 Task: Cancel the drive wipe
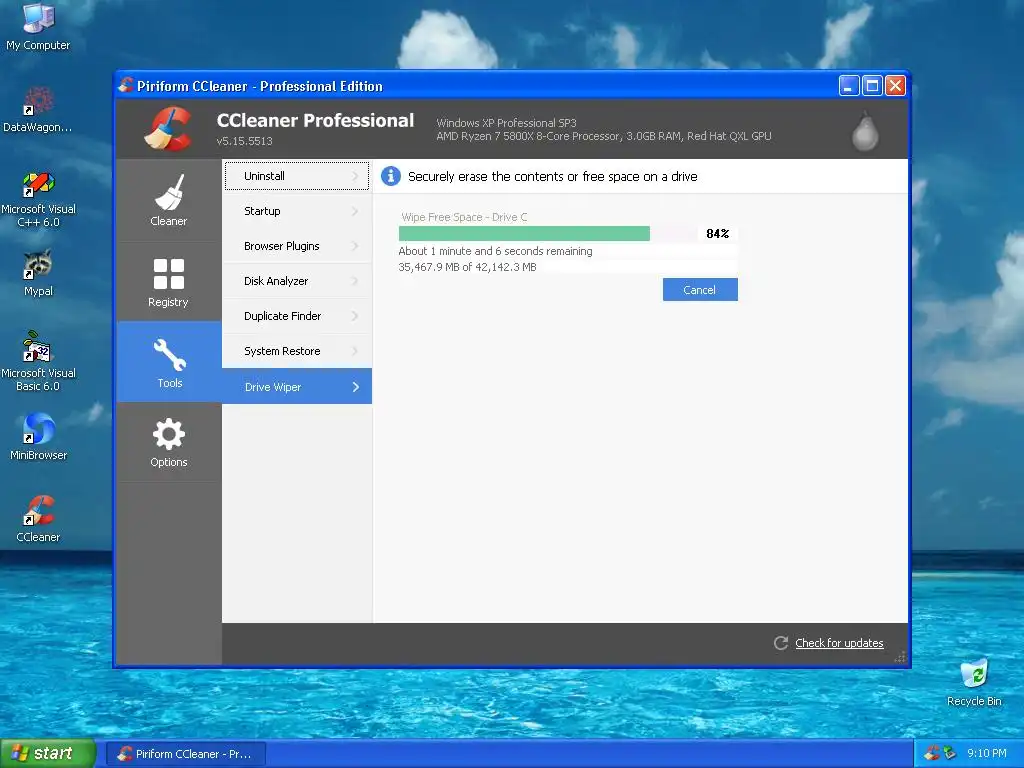pos(700,290)
